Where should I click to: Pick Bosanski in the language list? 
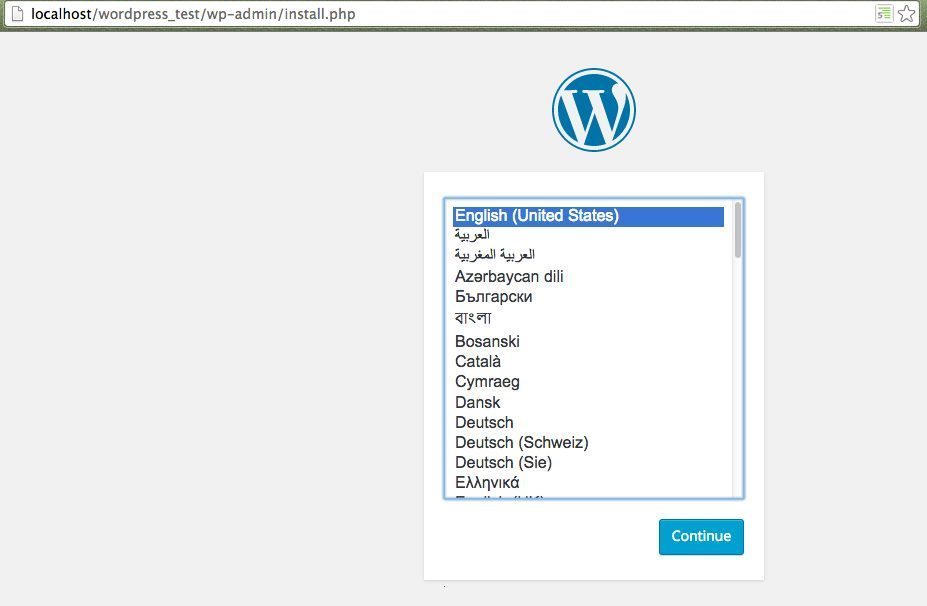588,341
